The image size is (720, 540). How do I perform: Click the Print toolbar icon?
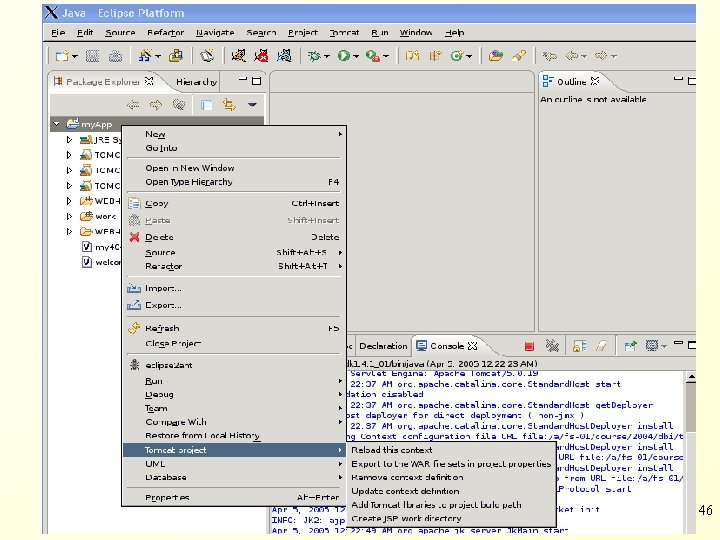(115, 56)
